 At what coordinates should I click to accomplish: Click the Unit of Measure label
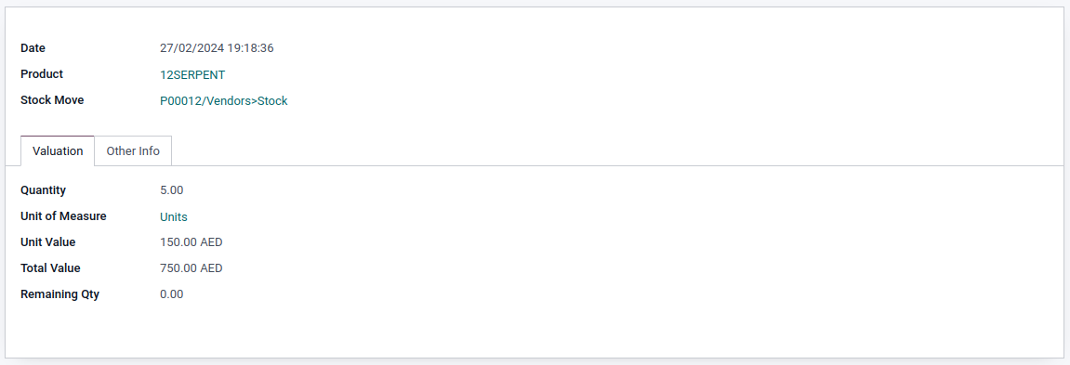pyautogui.click(x=63, y=216)
